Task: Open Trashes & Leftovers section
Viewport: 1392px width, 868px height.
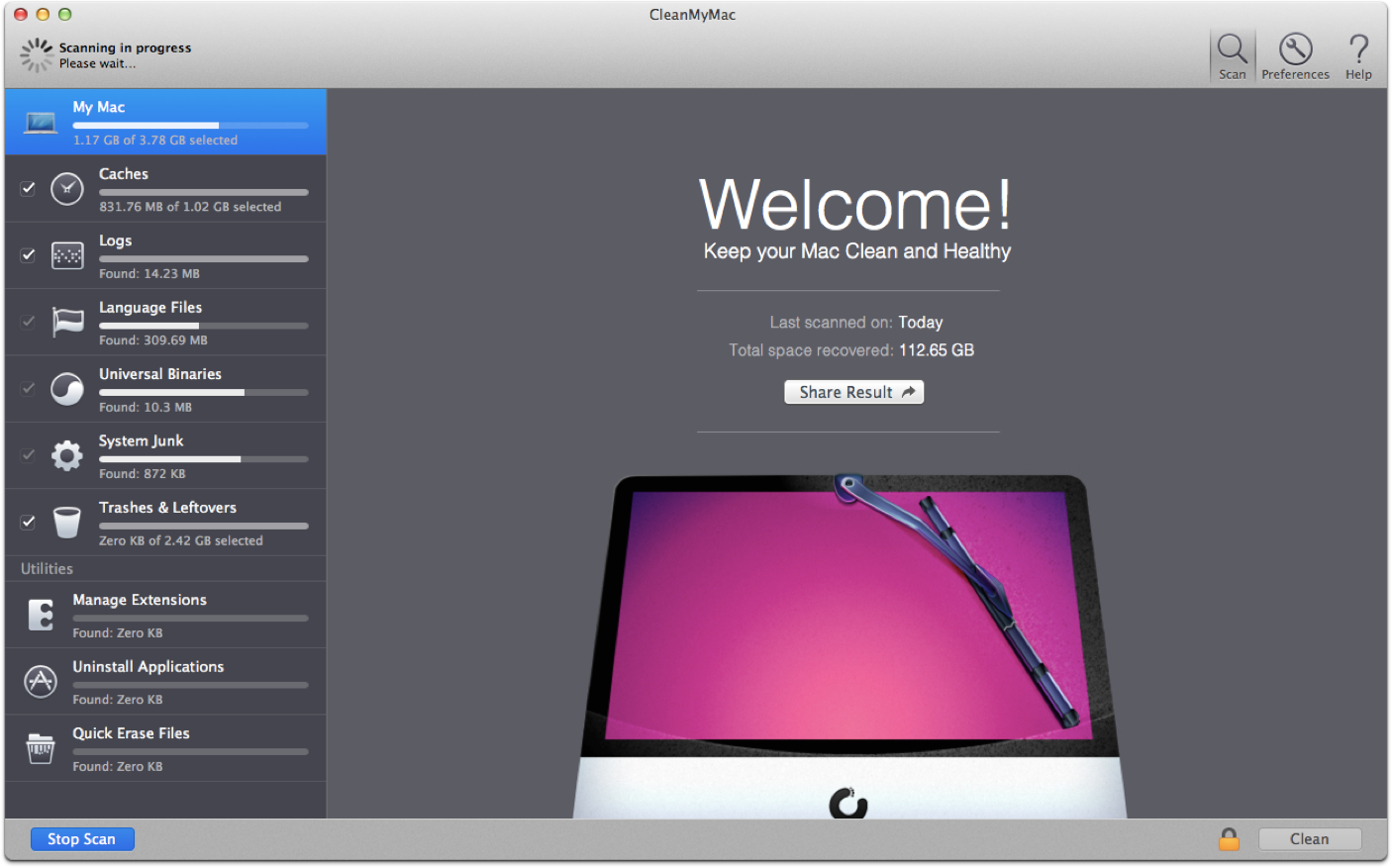Action: pyautogui.click(x=165, y=522)
